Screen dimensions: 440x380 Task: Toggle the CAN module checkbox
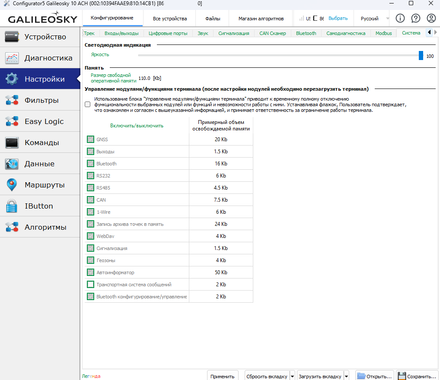click(x=90, y=200)
